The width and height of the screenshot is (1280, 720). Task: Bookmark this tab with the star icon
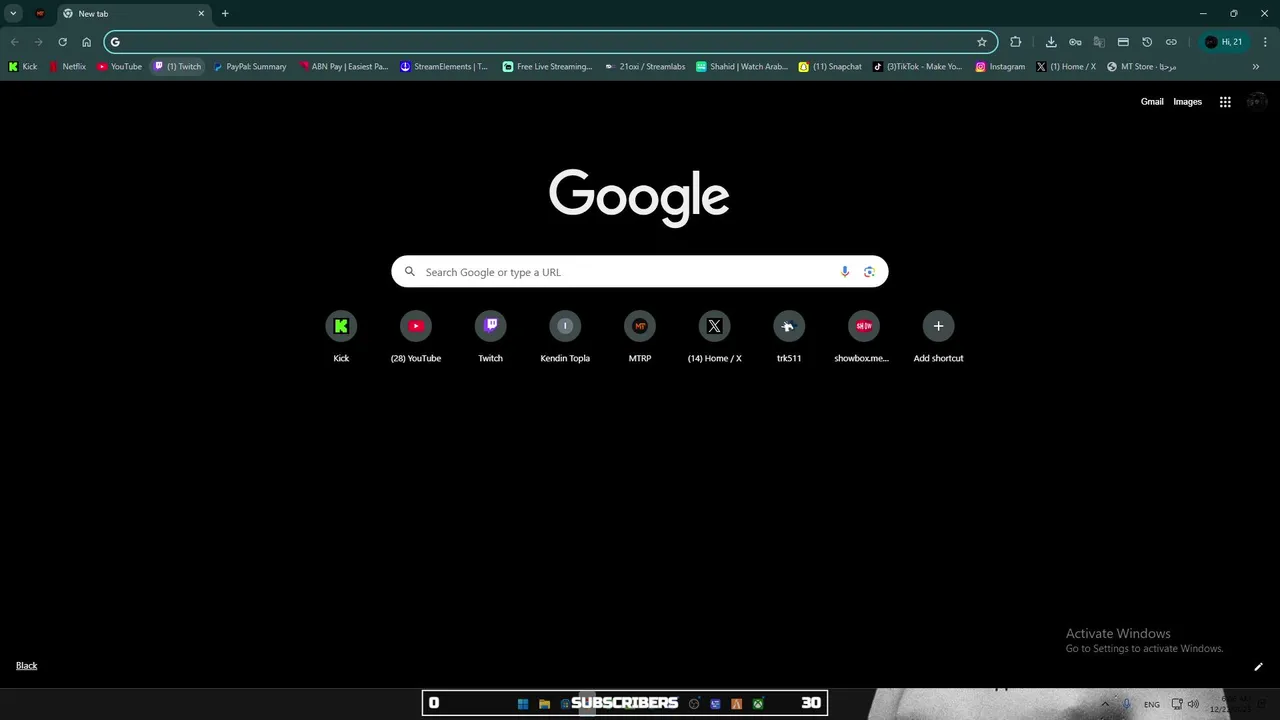[982, 42]
